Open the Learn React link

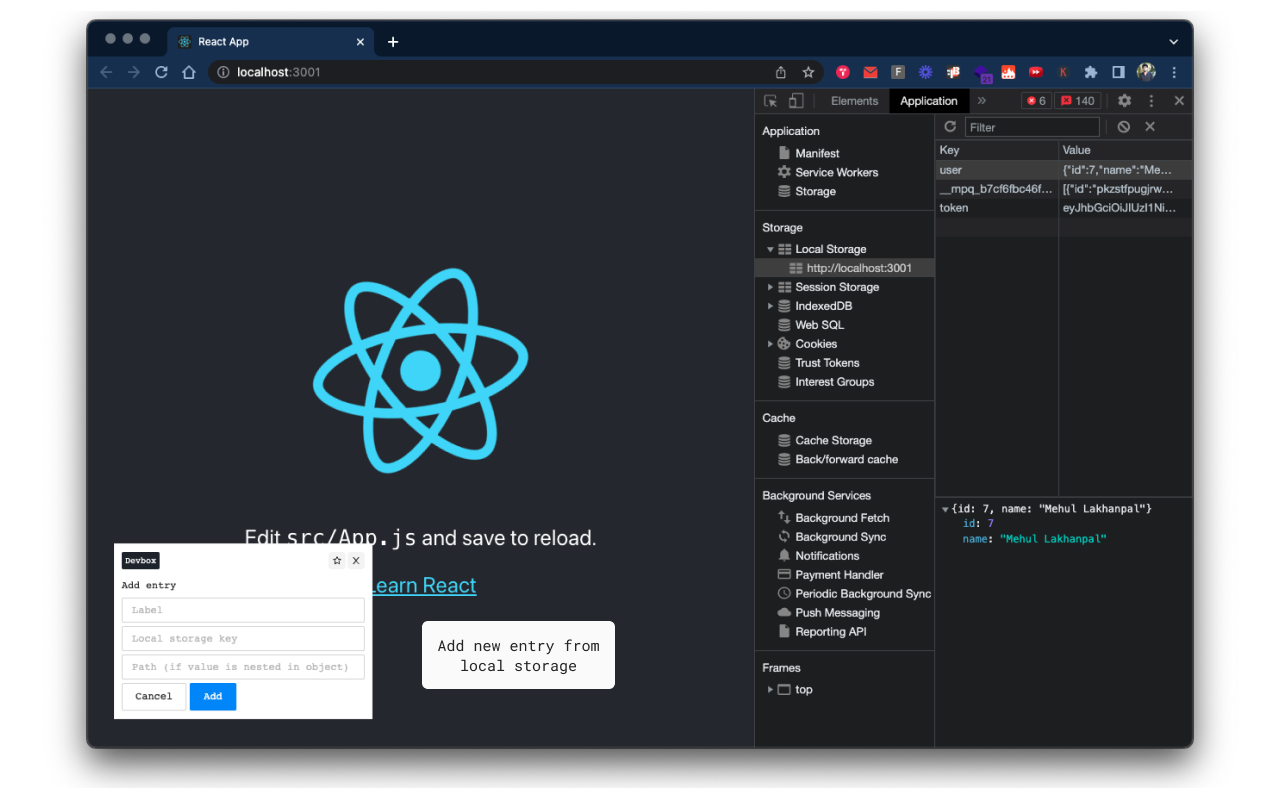coord(424,585)
